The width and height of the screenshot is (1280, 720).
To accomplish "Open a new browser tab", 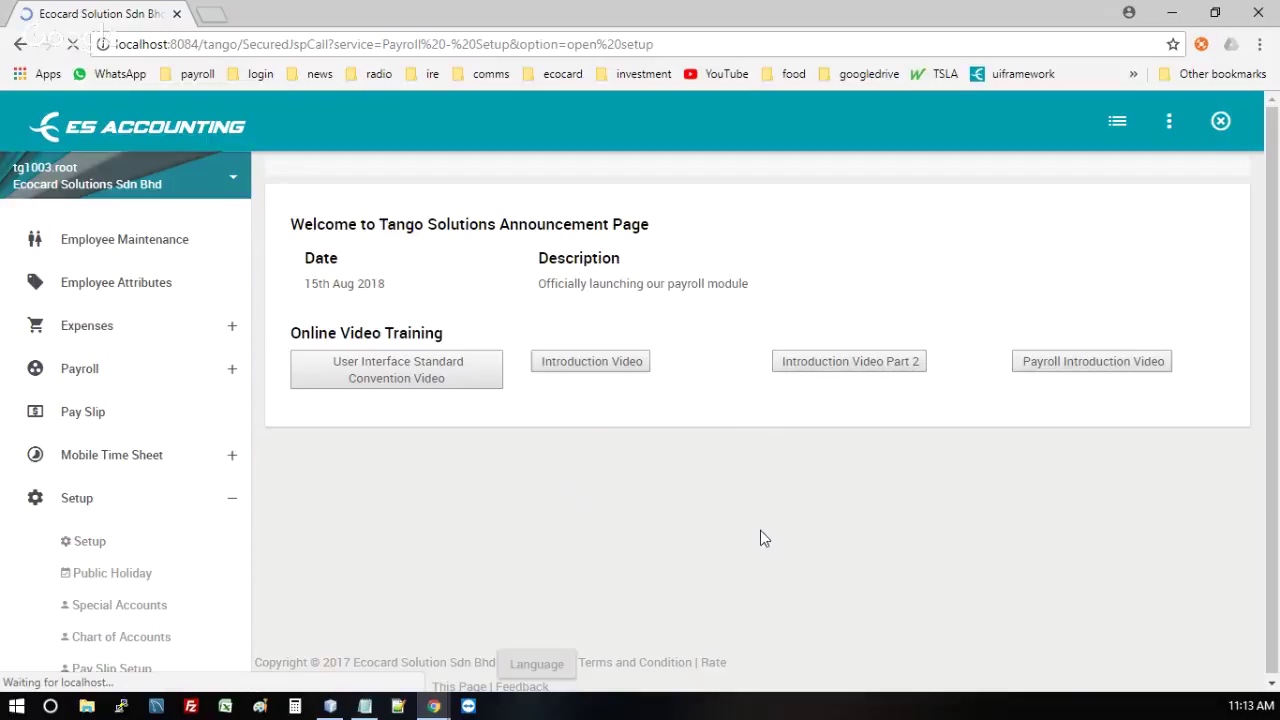I will tap(212, 14).
